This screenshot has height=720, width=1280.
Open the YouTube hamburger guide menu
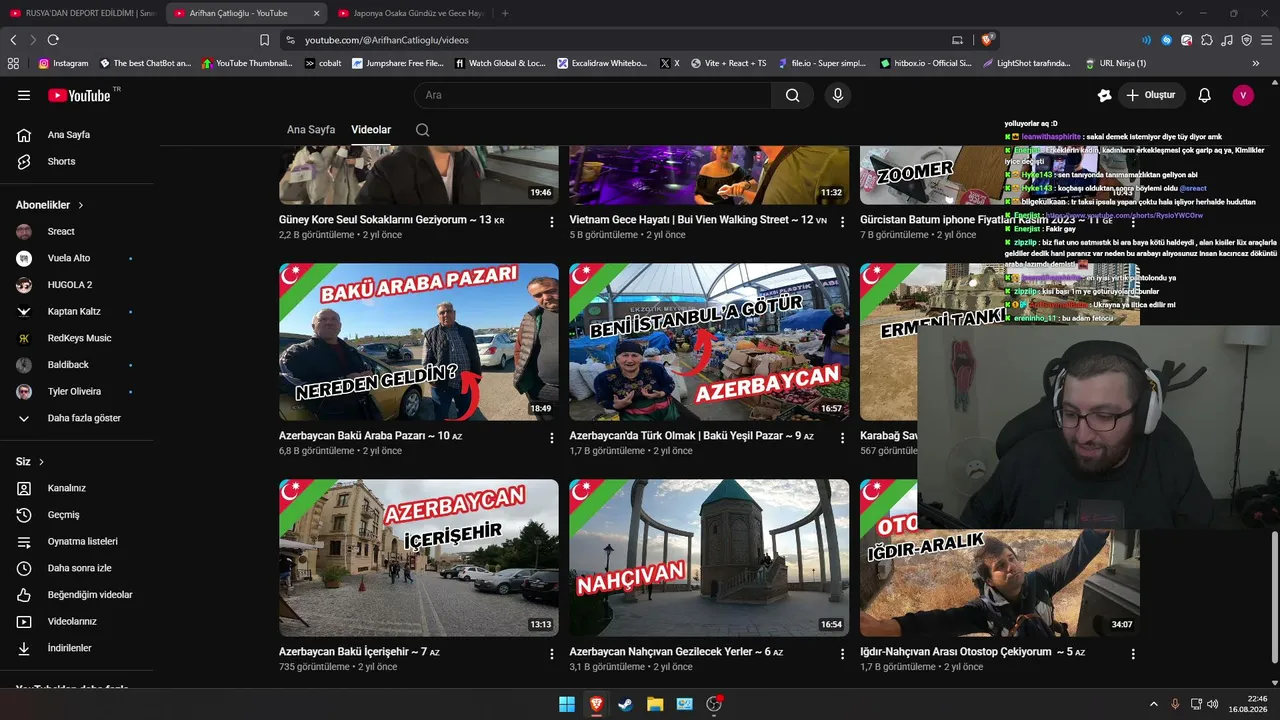click(x=24, y=95)
